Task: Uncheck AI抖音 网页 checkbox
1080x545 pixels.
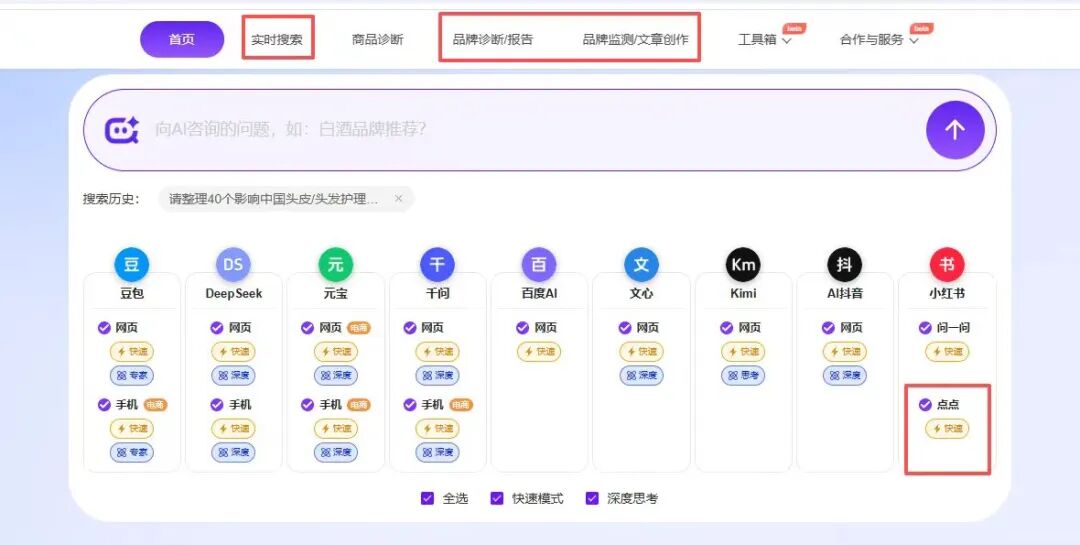Action: [x=829, y=328]
